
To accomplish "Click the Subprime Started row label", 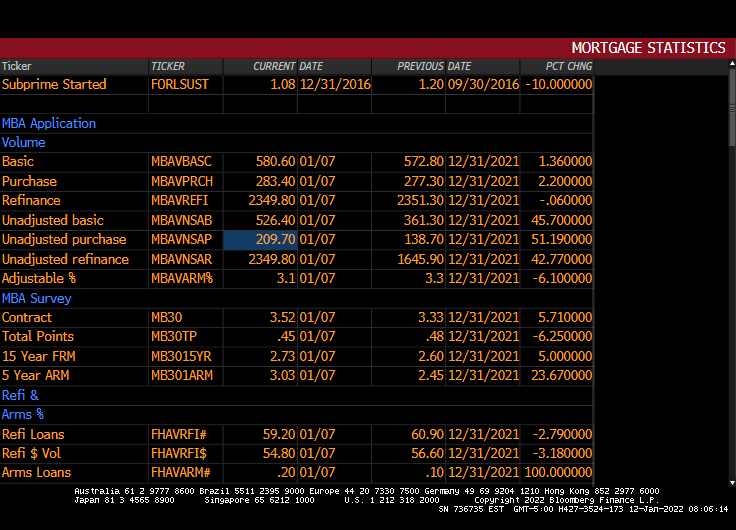I will tap(54, 85).
